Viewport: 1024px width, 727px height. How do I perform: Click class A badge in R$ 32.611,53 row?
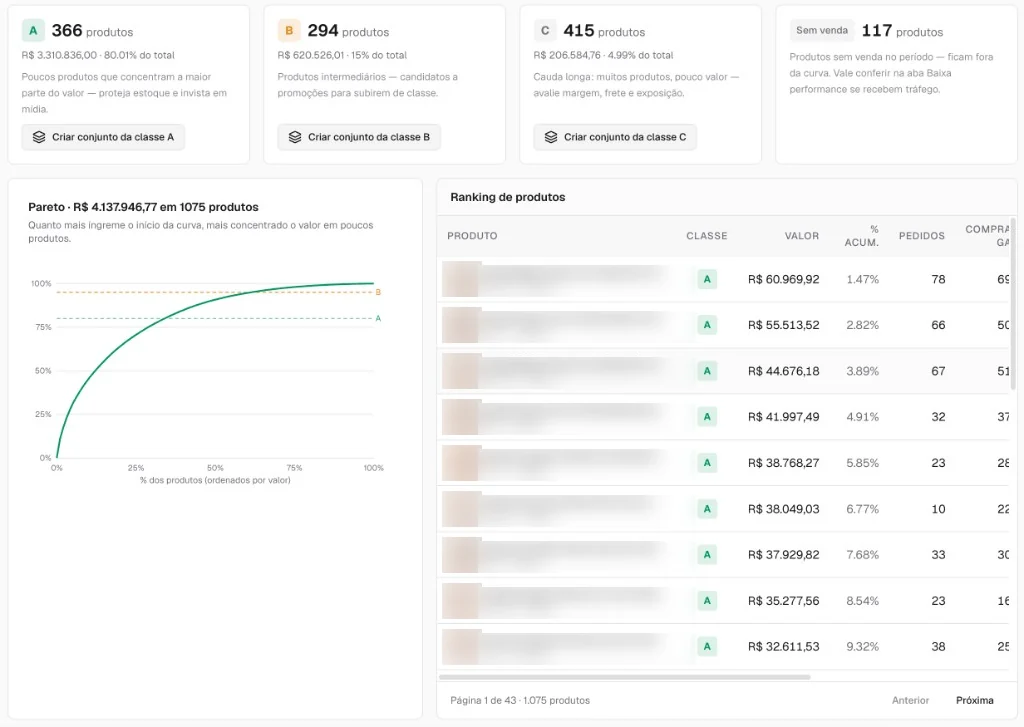707,647
